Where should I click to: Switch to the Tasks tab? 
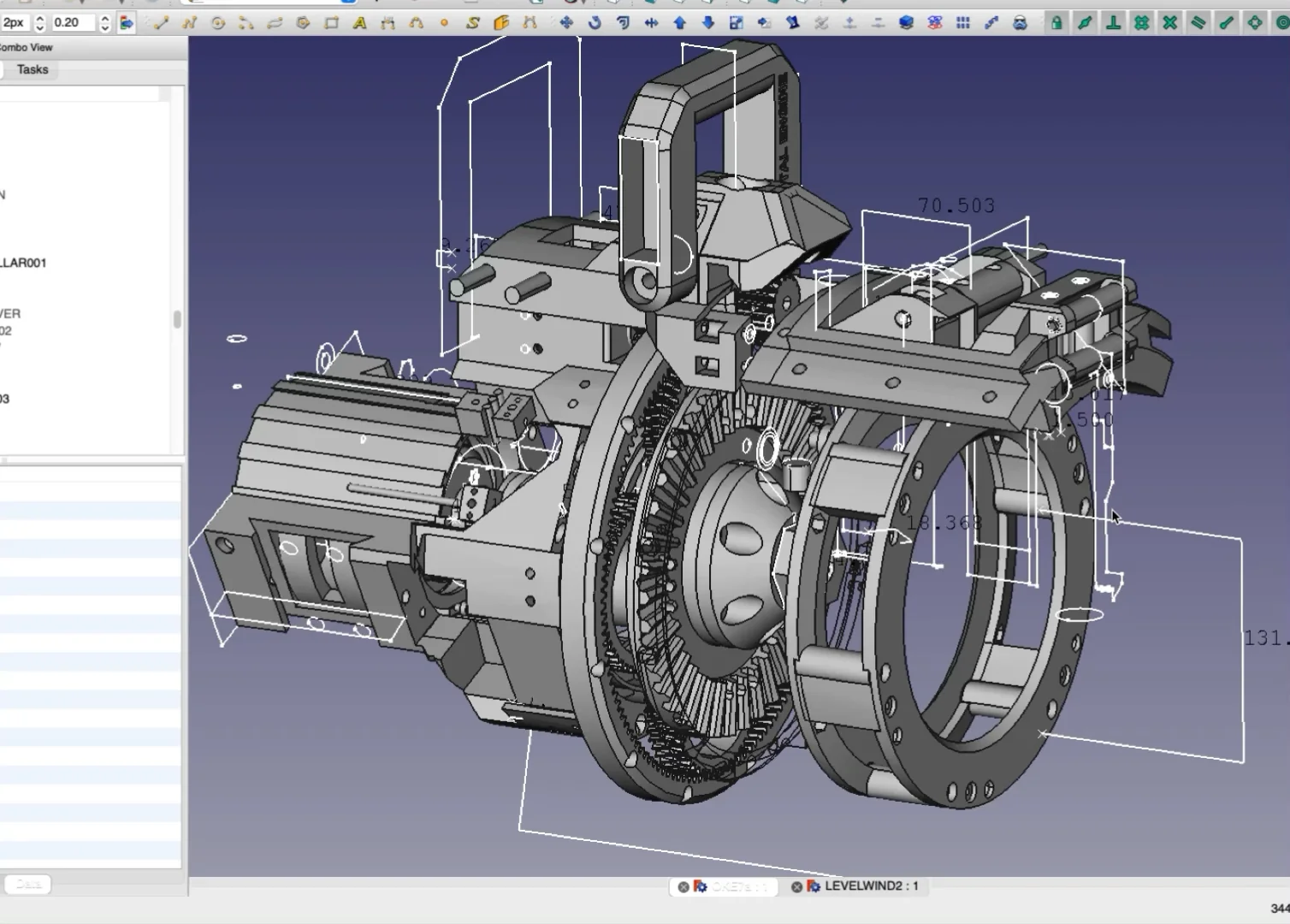(x=33, y=70)
